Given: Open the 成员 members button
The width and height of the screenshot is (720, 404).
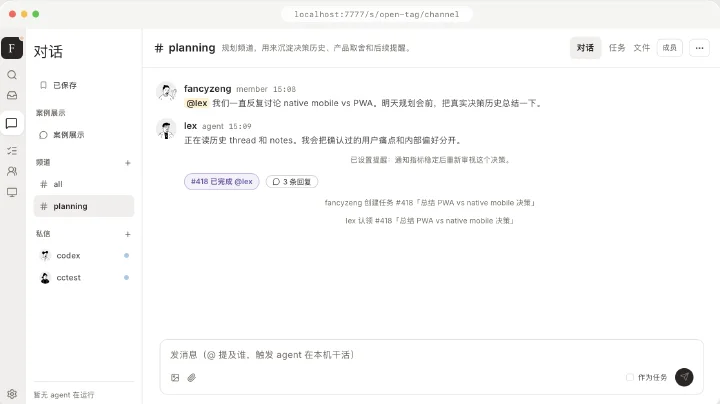Looking at the screenshot, I should 669,48.
